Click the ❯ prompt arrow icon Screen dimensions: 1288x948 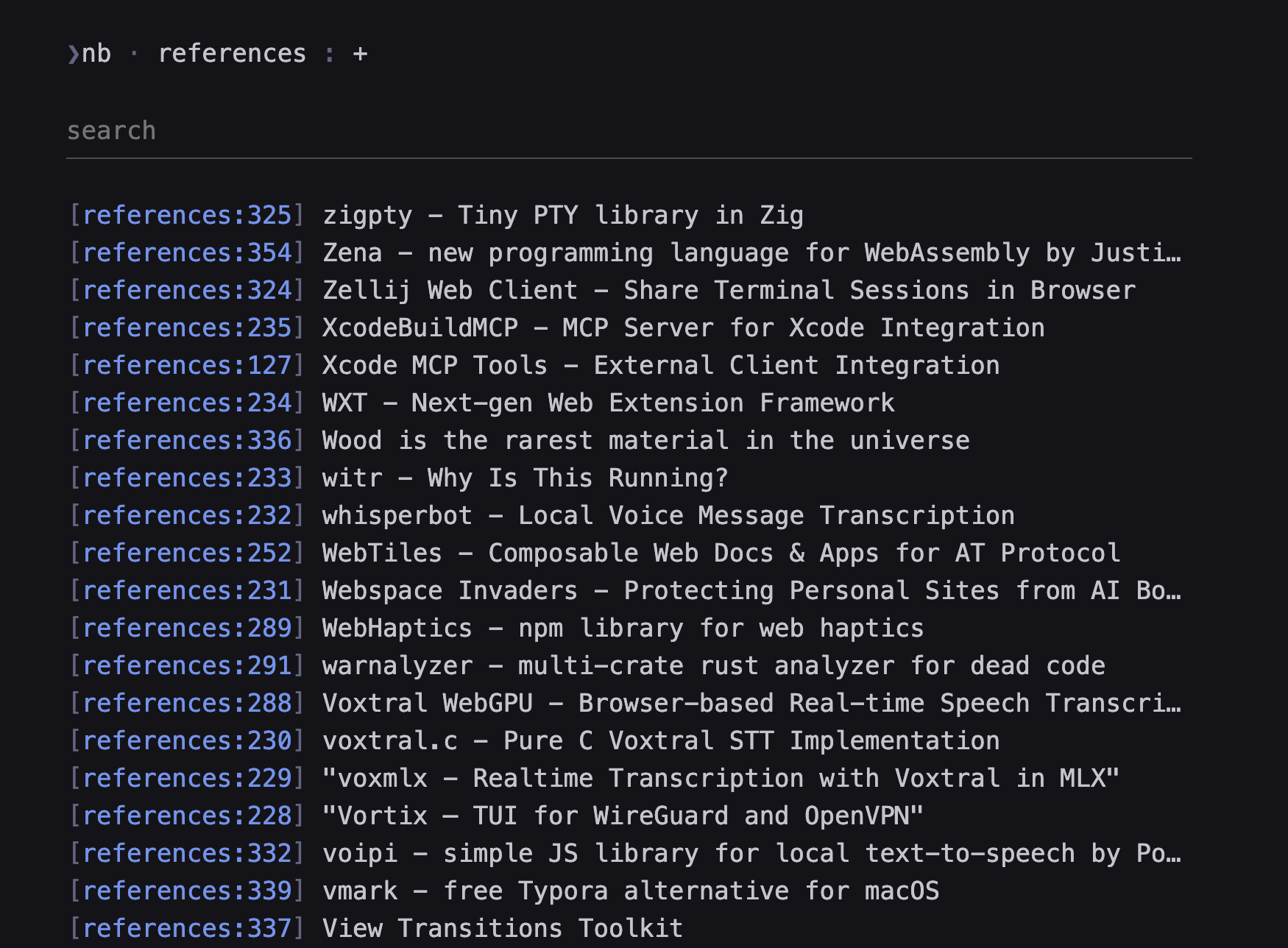(74, 52)
